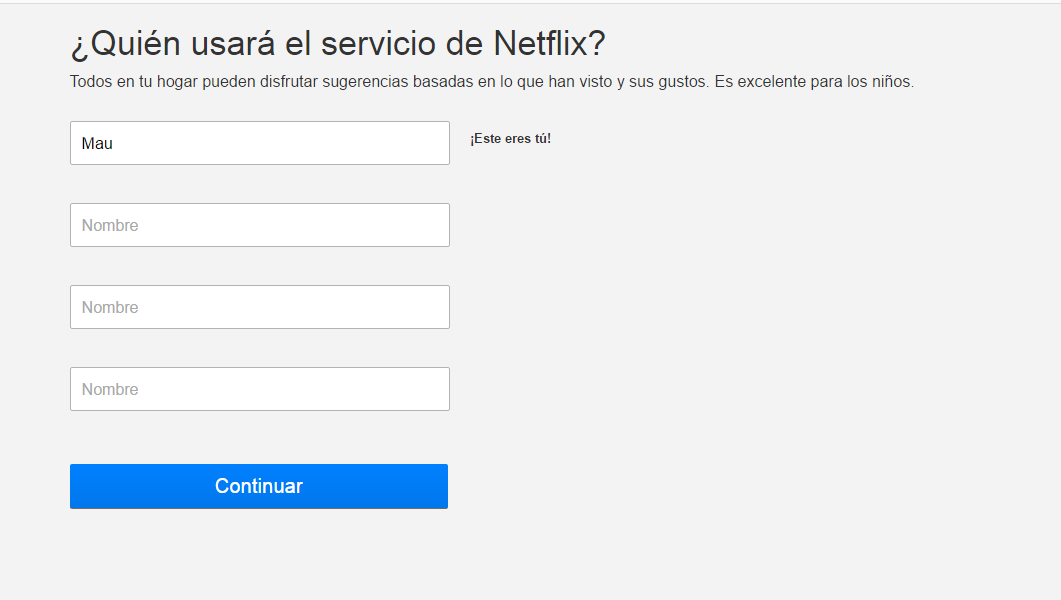The width and height of the screenshot is (1061, 600).
Task: Select the third Nombre input field
Action: [x=260, y=307]
